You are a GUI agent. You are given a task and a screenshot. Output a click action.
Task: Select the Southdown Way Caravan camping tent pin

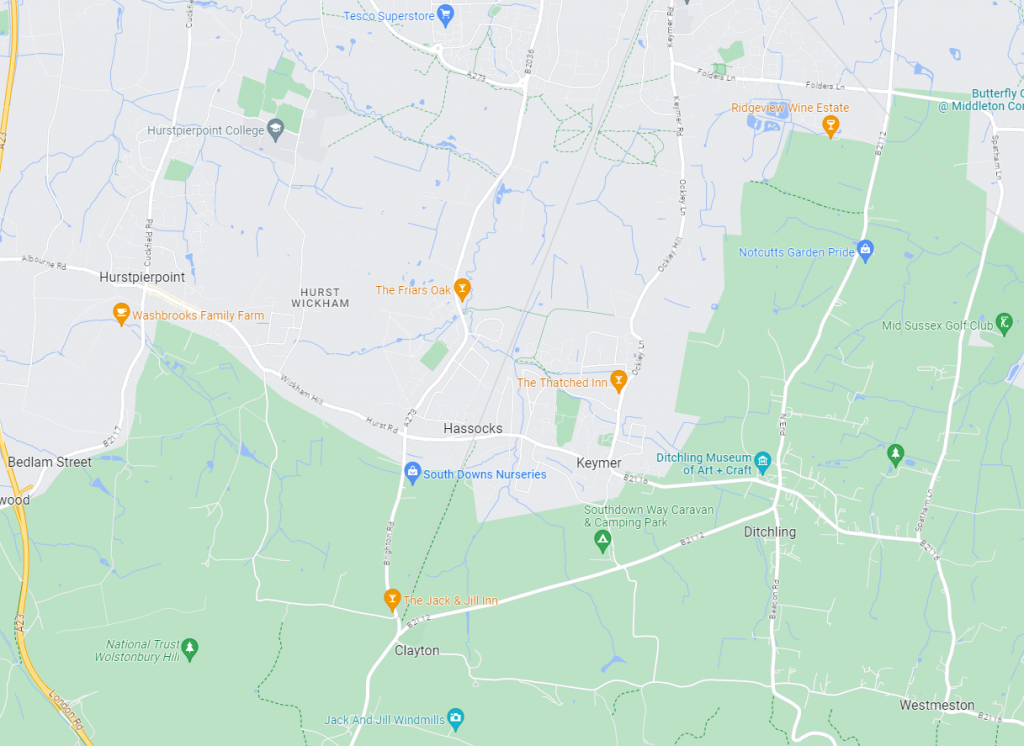coord(603,542)
